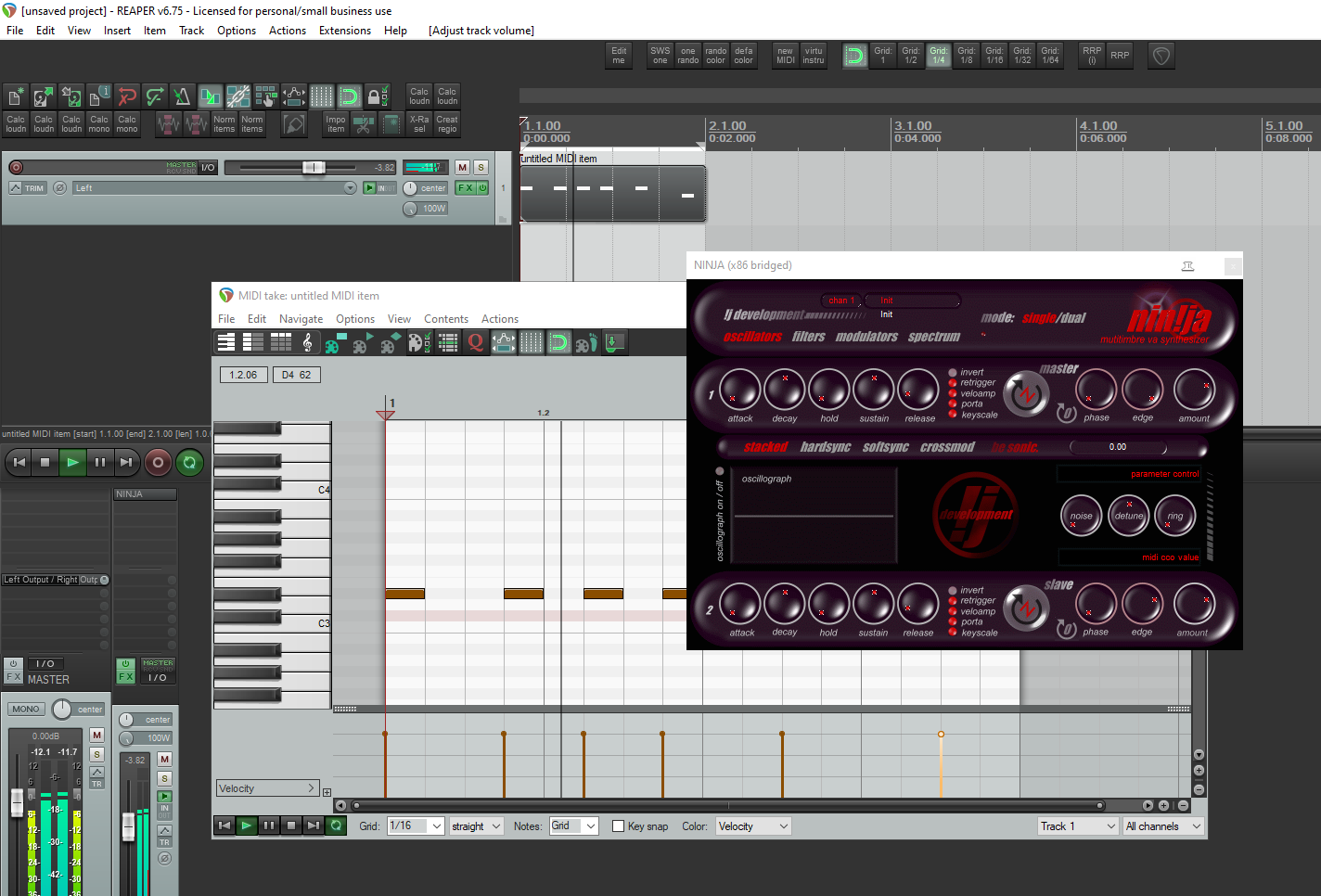The width and height of the screenshot is (1321, 896).
Task: Click the red Undo arrow icon
Action: (127, 96)
